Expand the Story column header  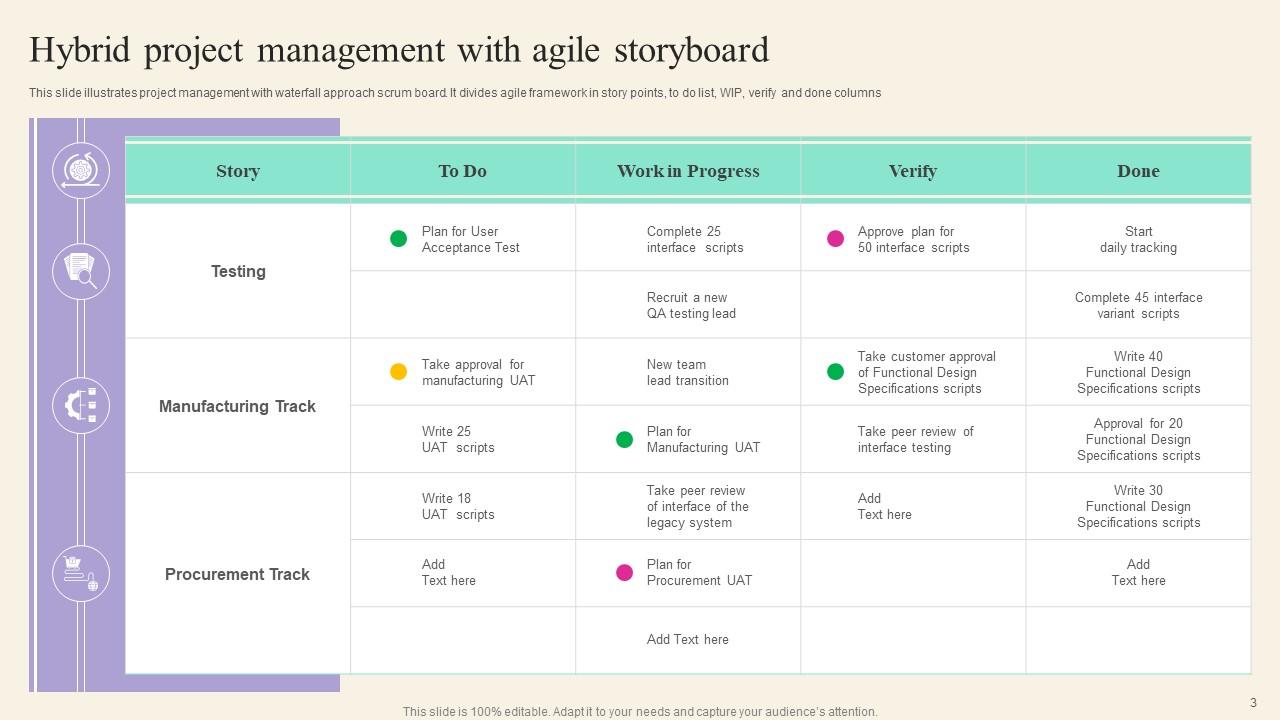pos(237,170)
